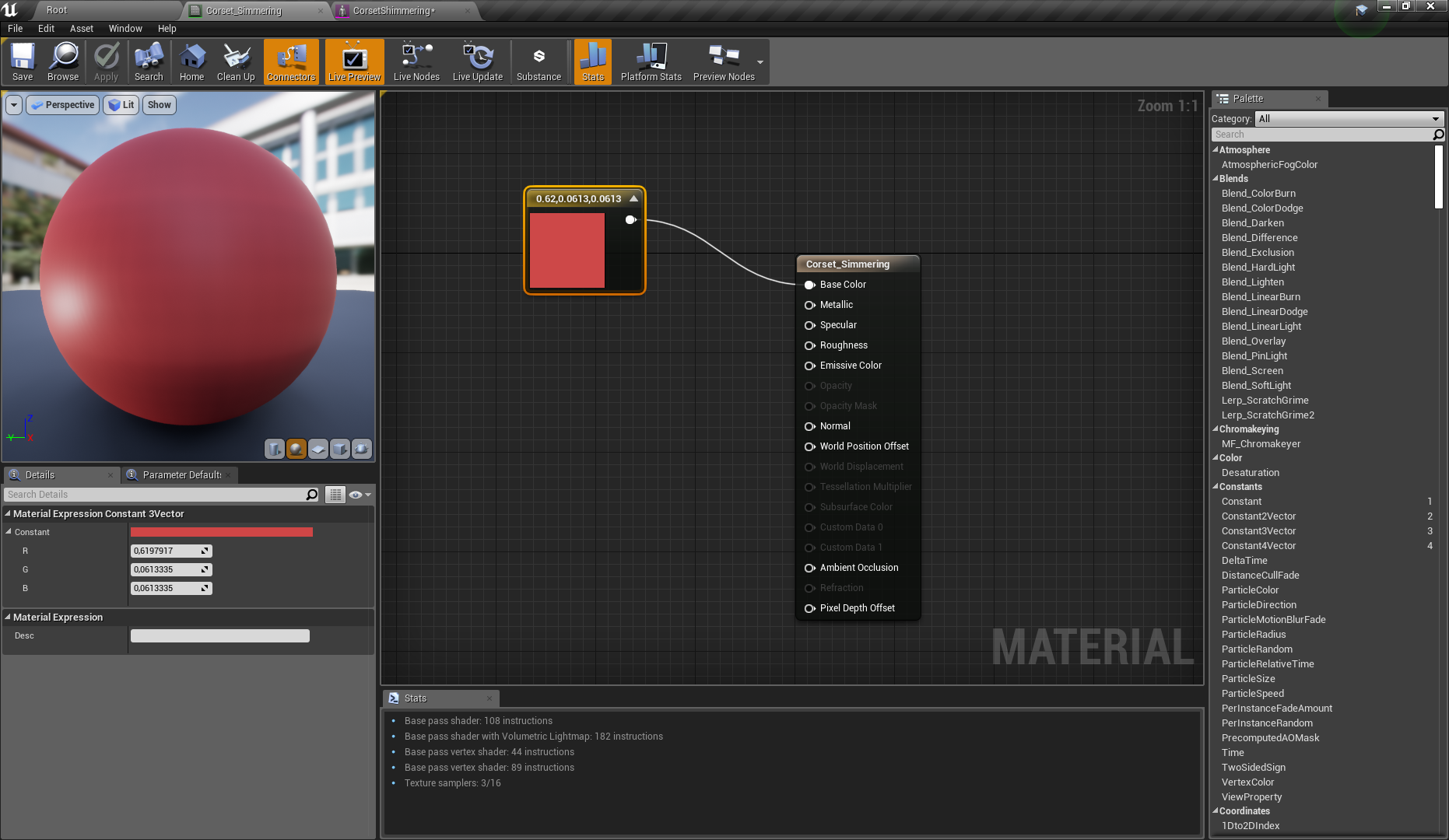This screenshot has width=1449, height=840.
Task: Open the palette Category dropdown
Action: 1349,119
